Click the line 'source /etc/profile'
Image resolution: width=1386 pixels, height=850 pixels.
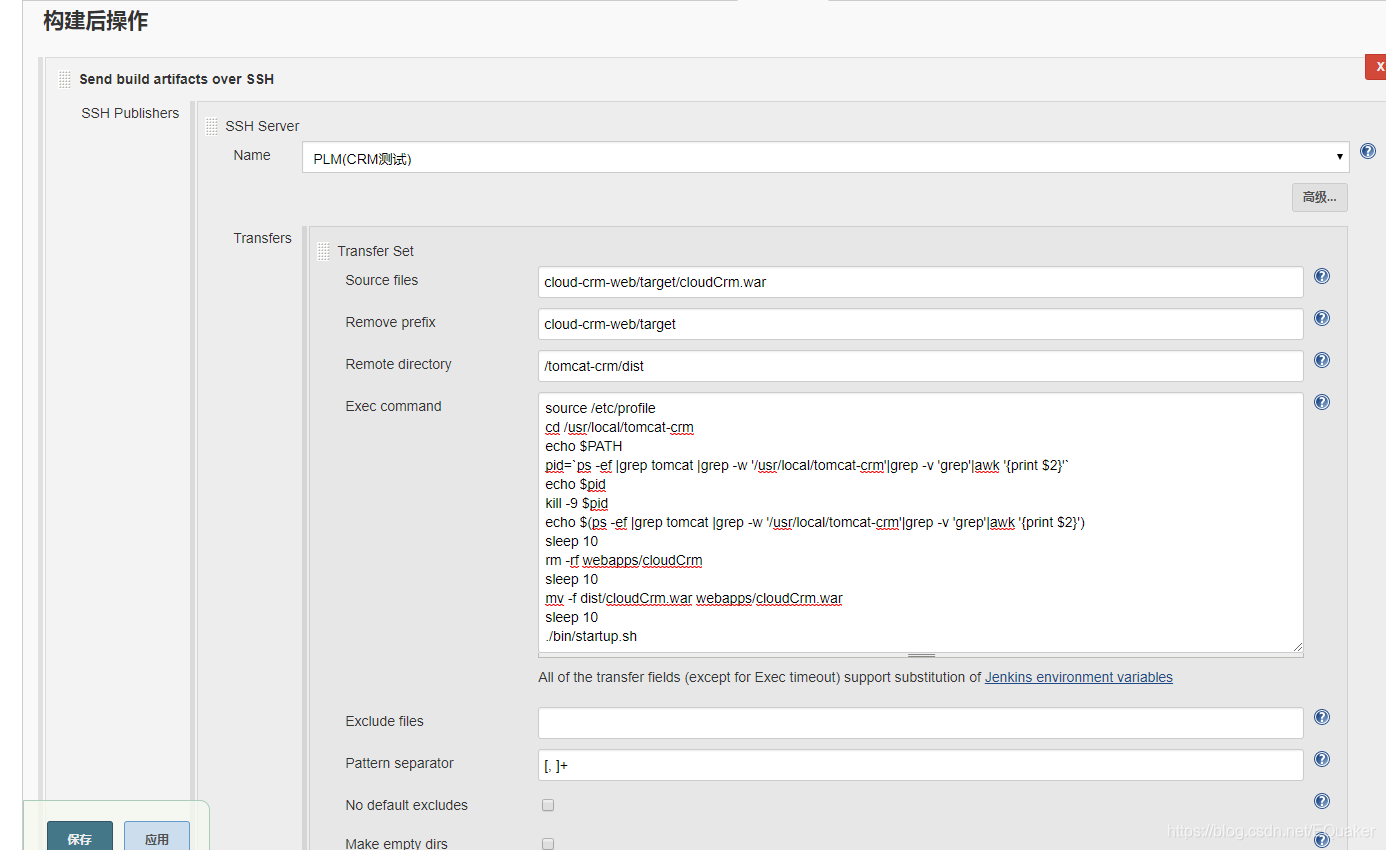click(x=600, y=408)
